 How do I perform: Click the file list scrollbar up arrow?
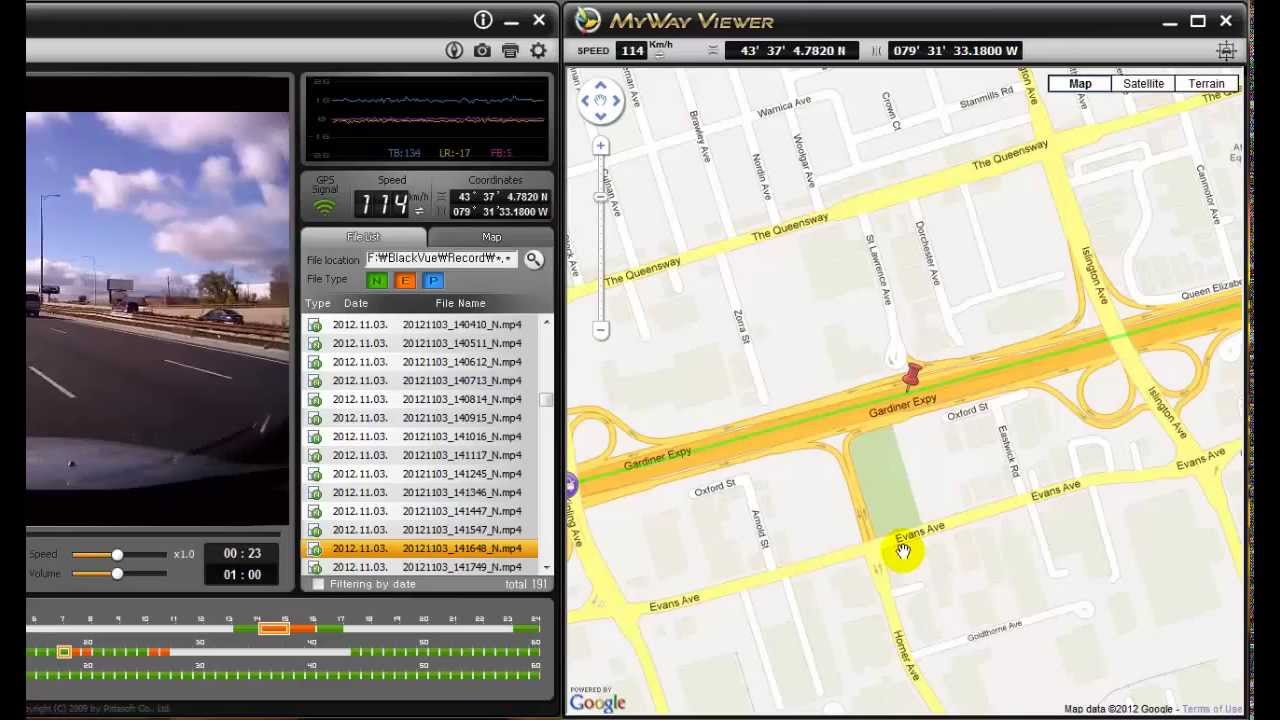point(546,323)
